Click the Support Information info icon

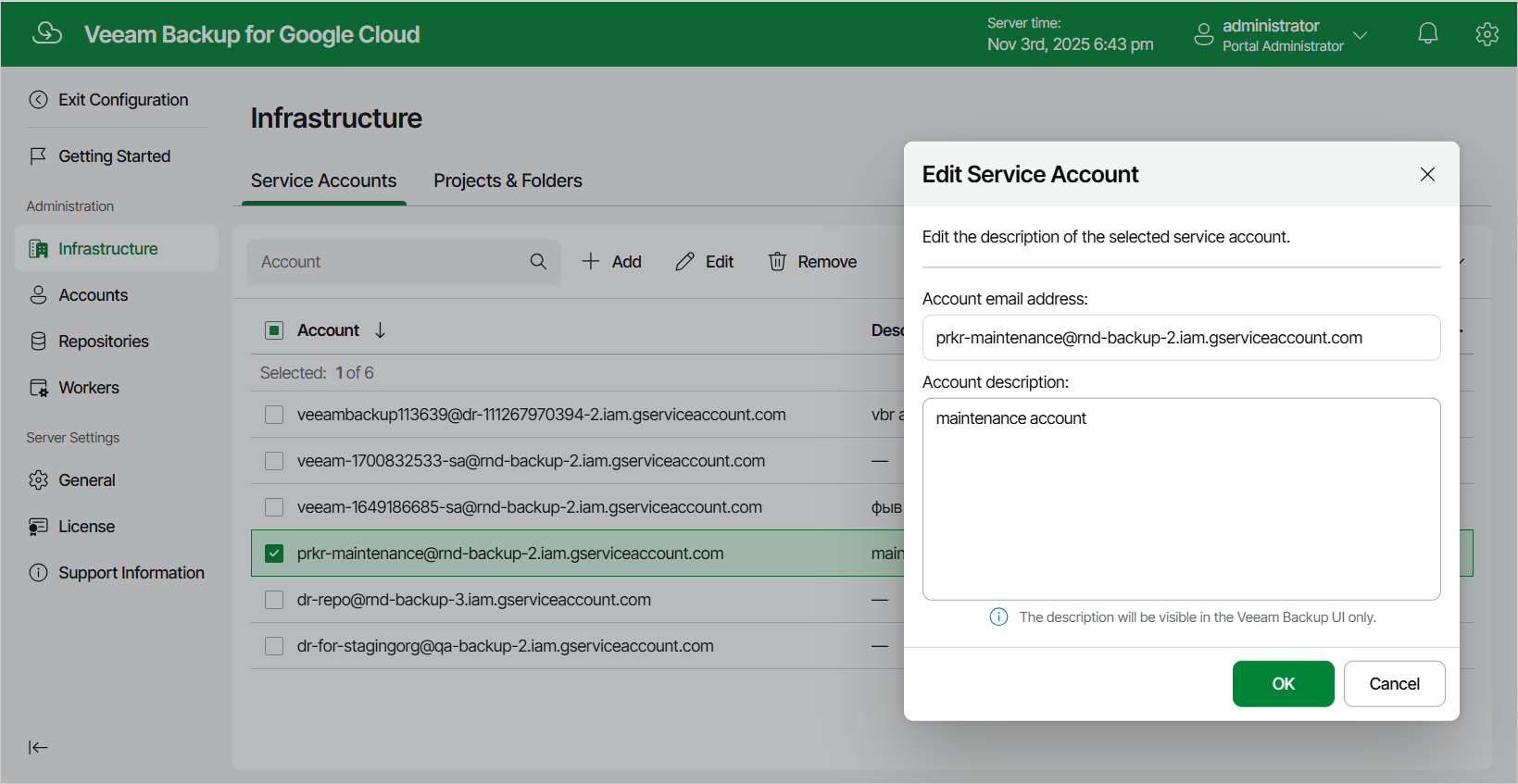click(38, 573)
